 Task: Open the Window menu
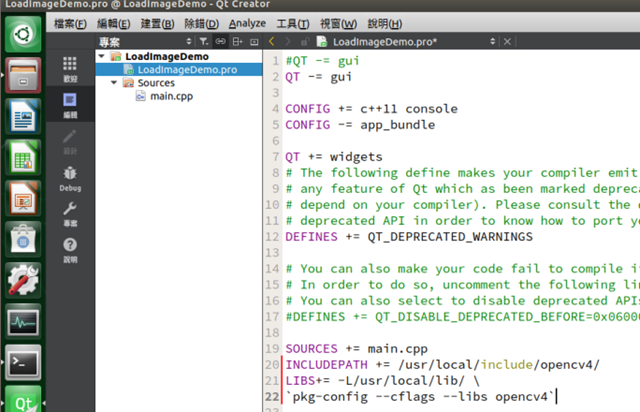[338, 24]
